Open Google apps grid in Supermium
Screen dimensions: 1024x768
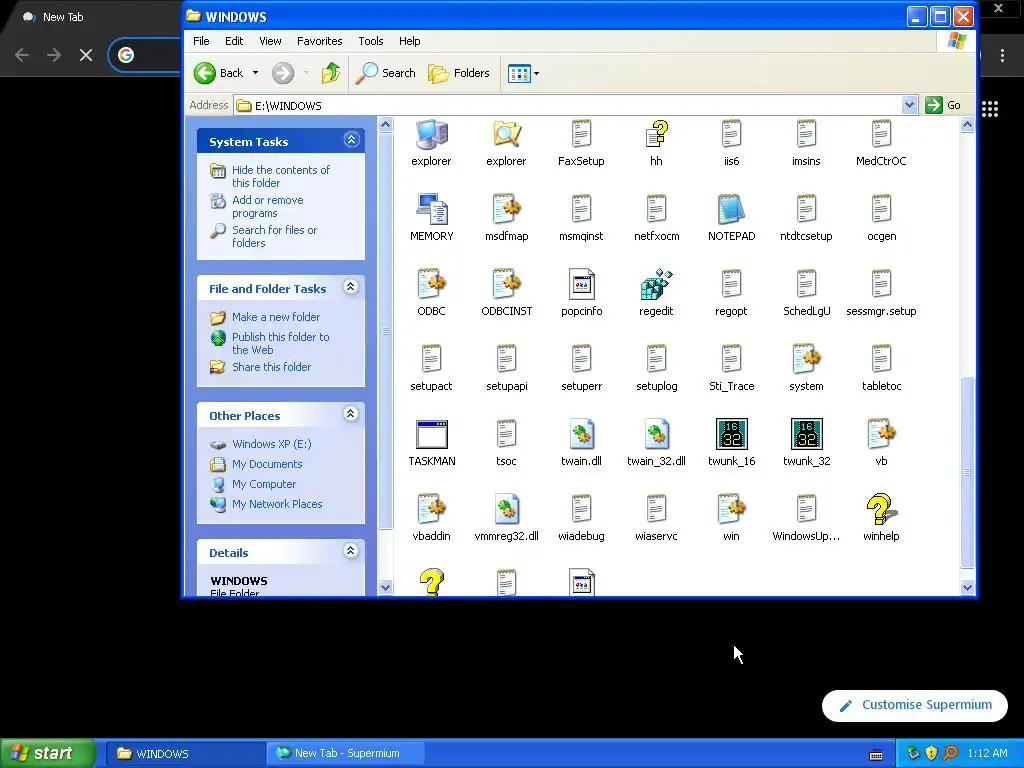[x=990, y=109]
